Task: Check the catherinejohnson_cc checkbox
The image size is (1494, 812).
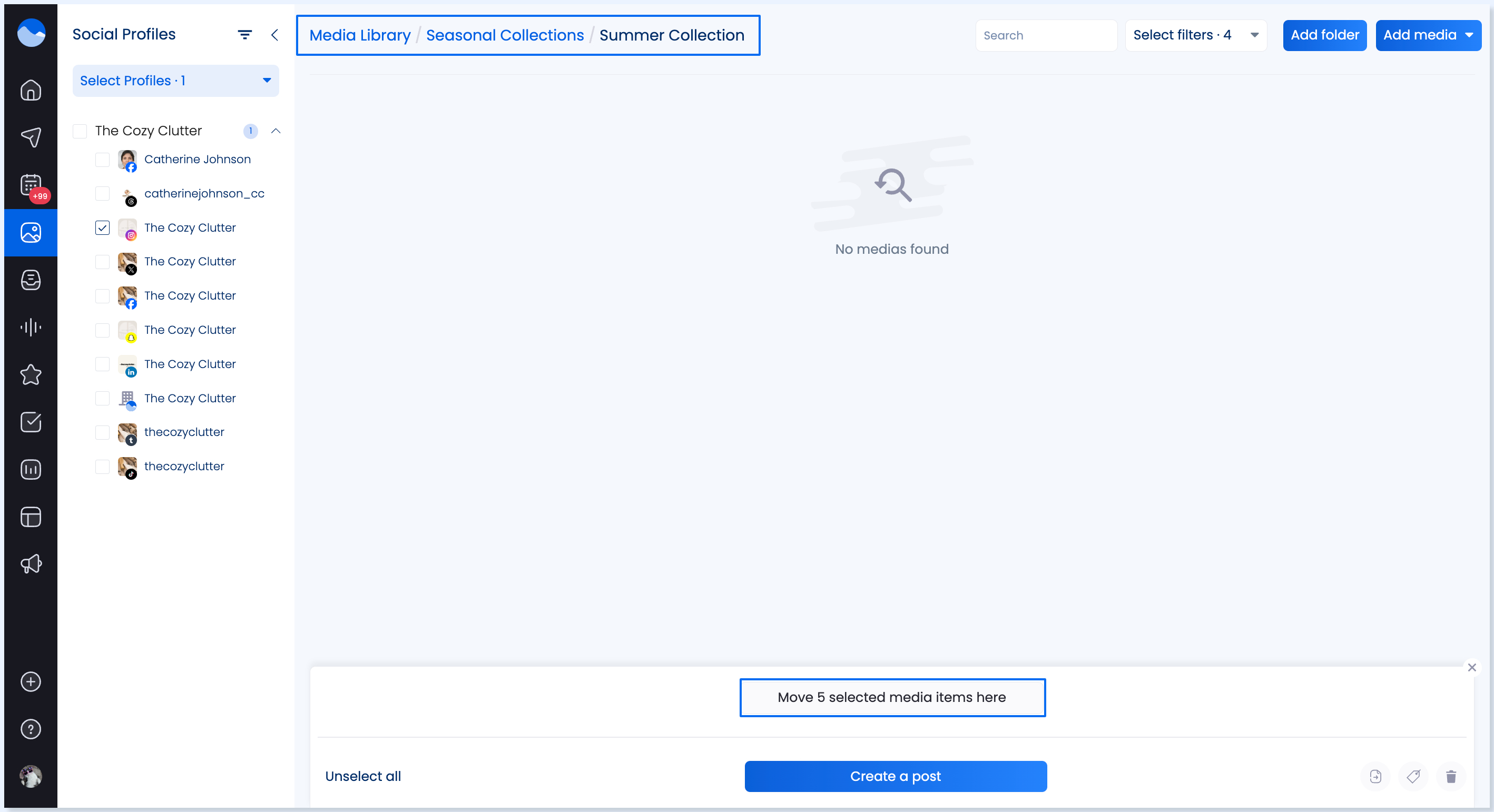Action: 102,194
